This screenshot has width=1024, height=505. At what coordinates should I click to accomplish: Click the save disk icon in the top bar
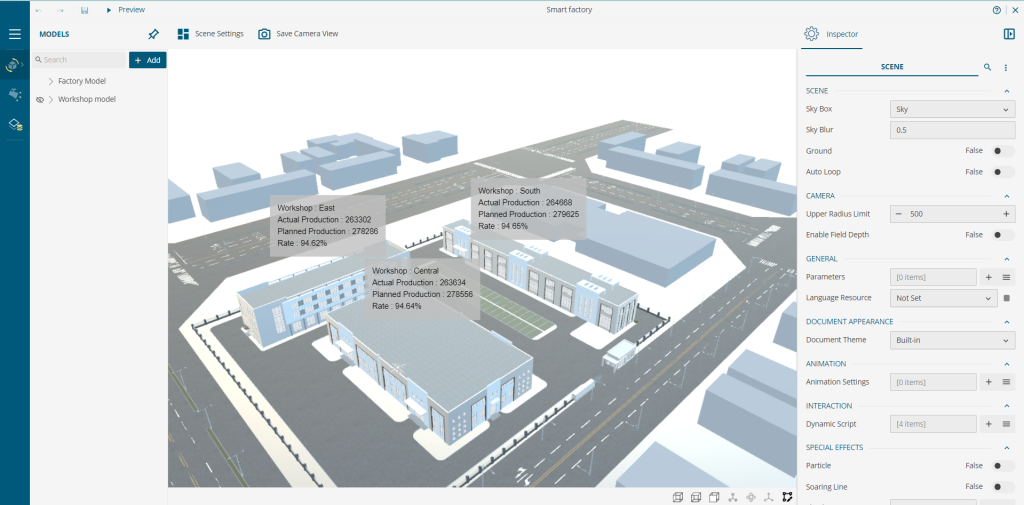[84, 9]
